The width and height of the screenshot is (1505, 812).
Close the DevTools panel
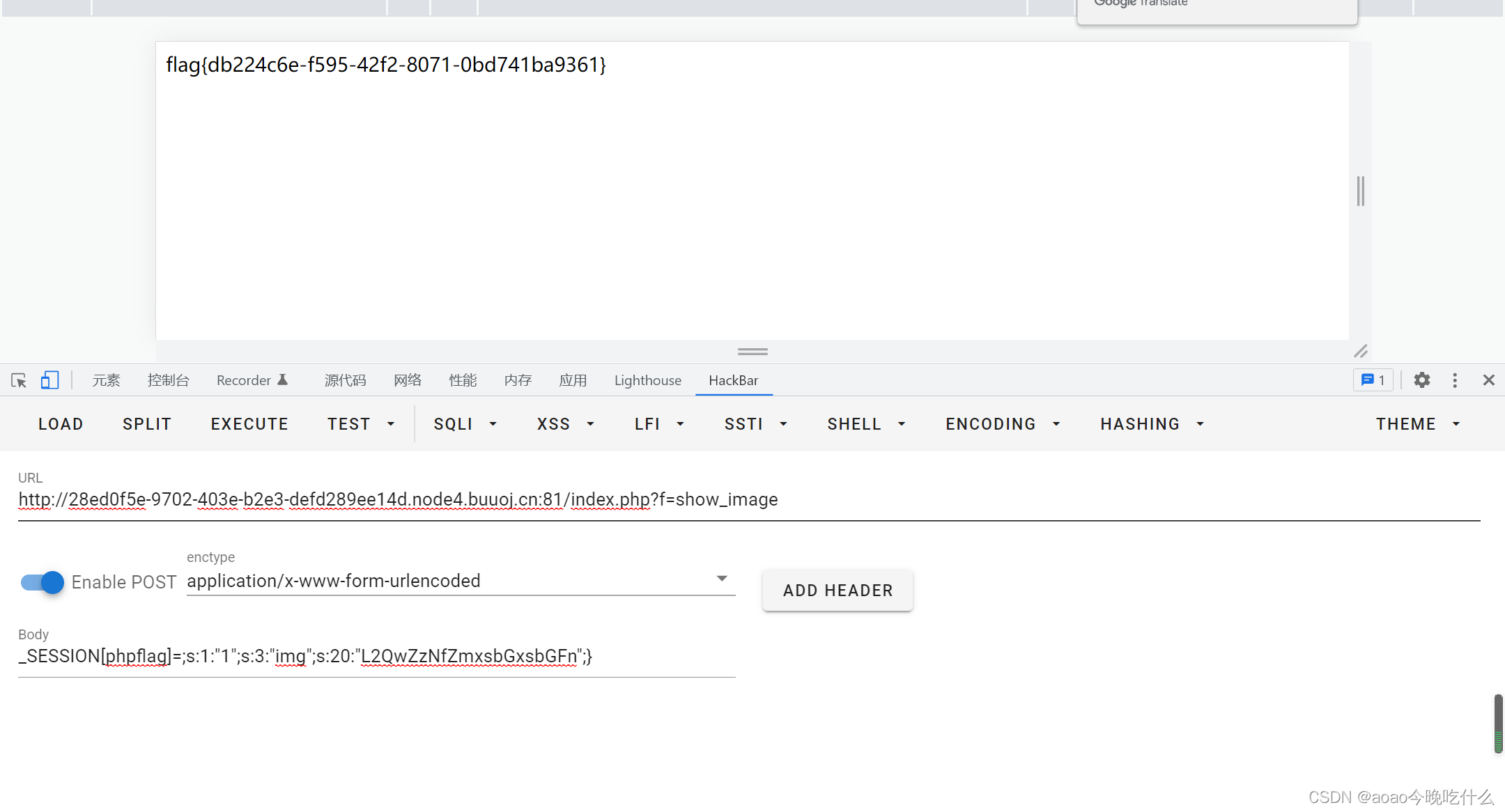pyautogui.click(x=1489, y=380)
